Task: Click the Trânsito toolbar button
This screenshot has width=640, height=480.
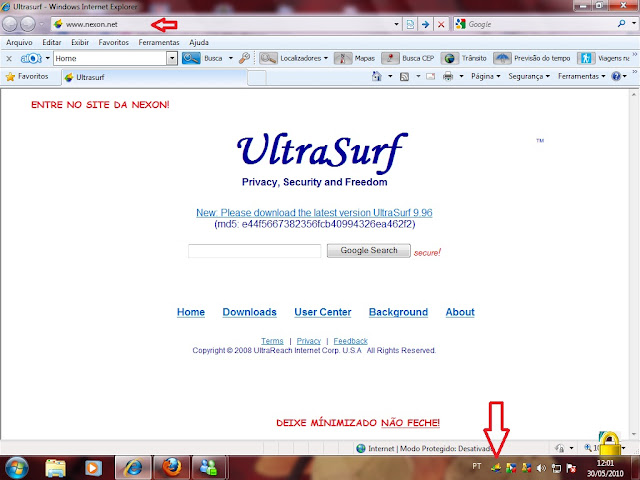Action: tap(464, 58)
